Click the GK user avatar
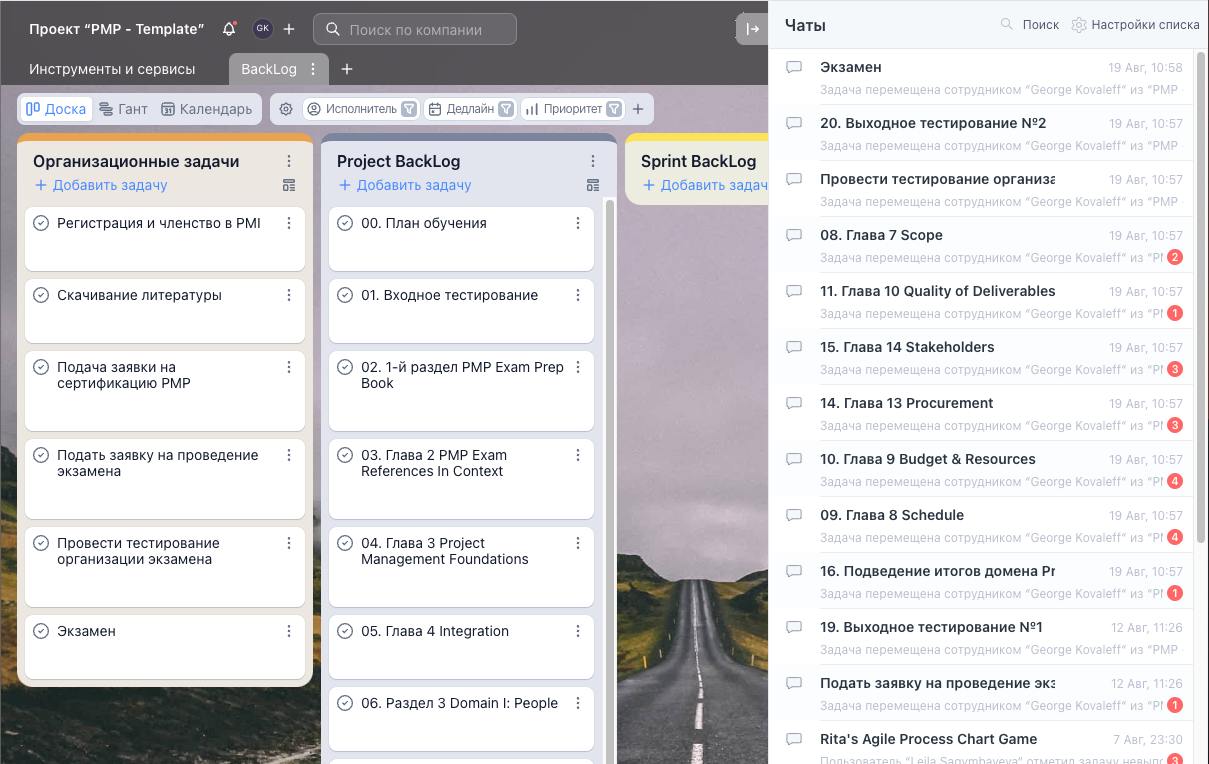Viewport: 1209px width, 764px height. (x=262, y=29)
